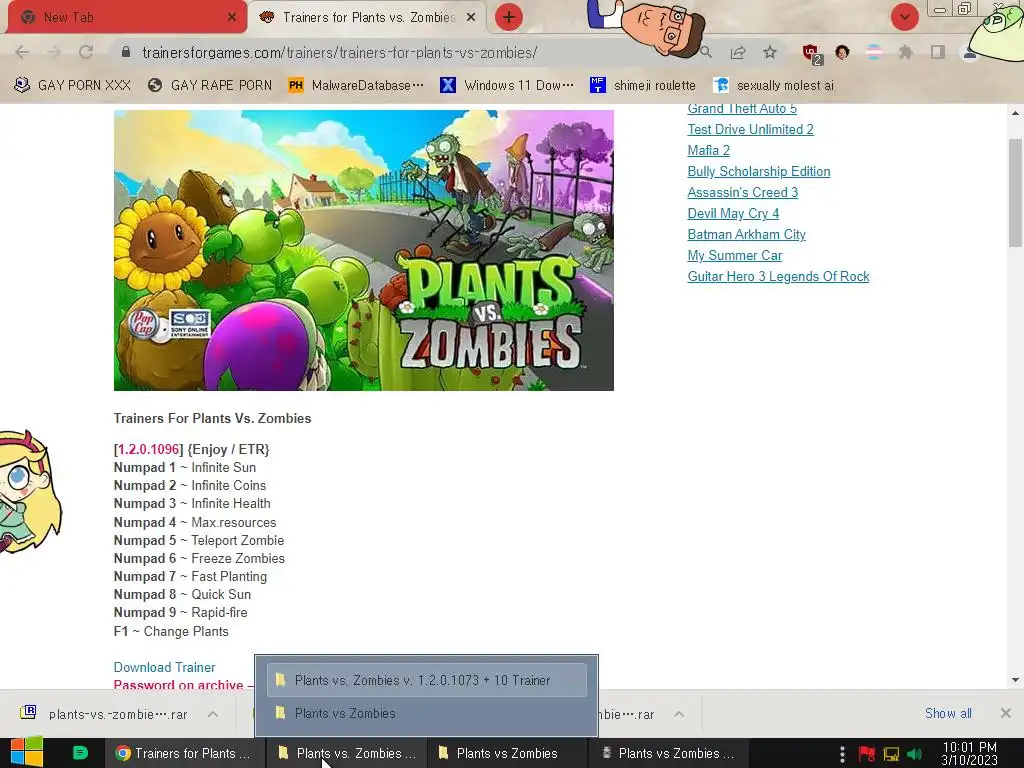The image size is (1024, 768).
Task: Click the share page icon in address bar
Action: coord(738,52)
